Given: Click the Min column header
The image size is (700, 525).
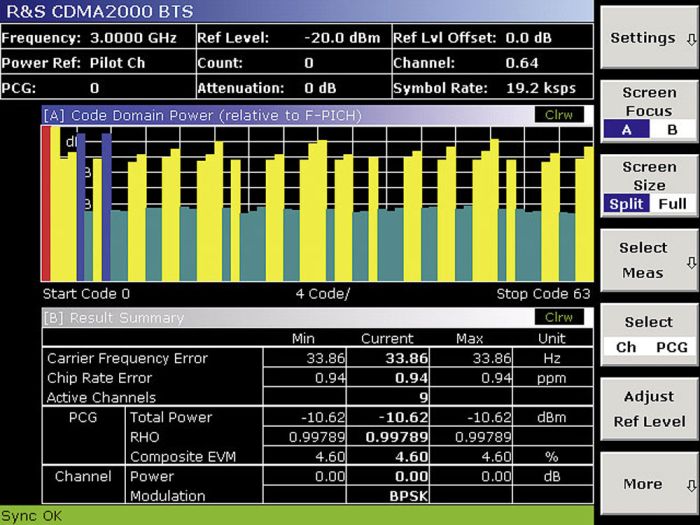Looking at the screenshot, I should tap(303, 338).
